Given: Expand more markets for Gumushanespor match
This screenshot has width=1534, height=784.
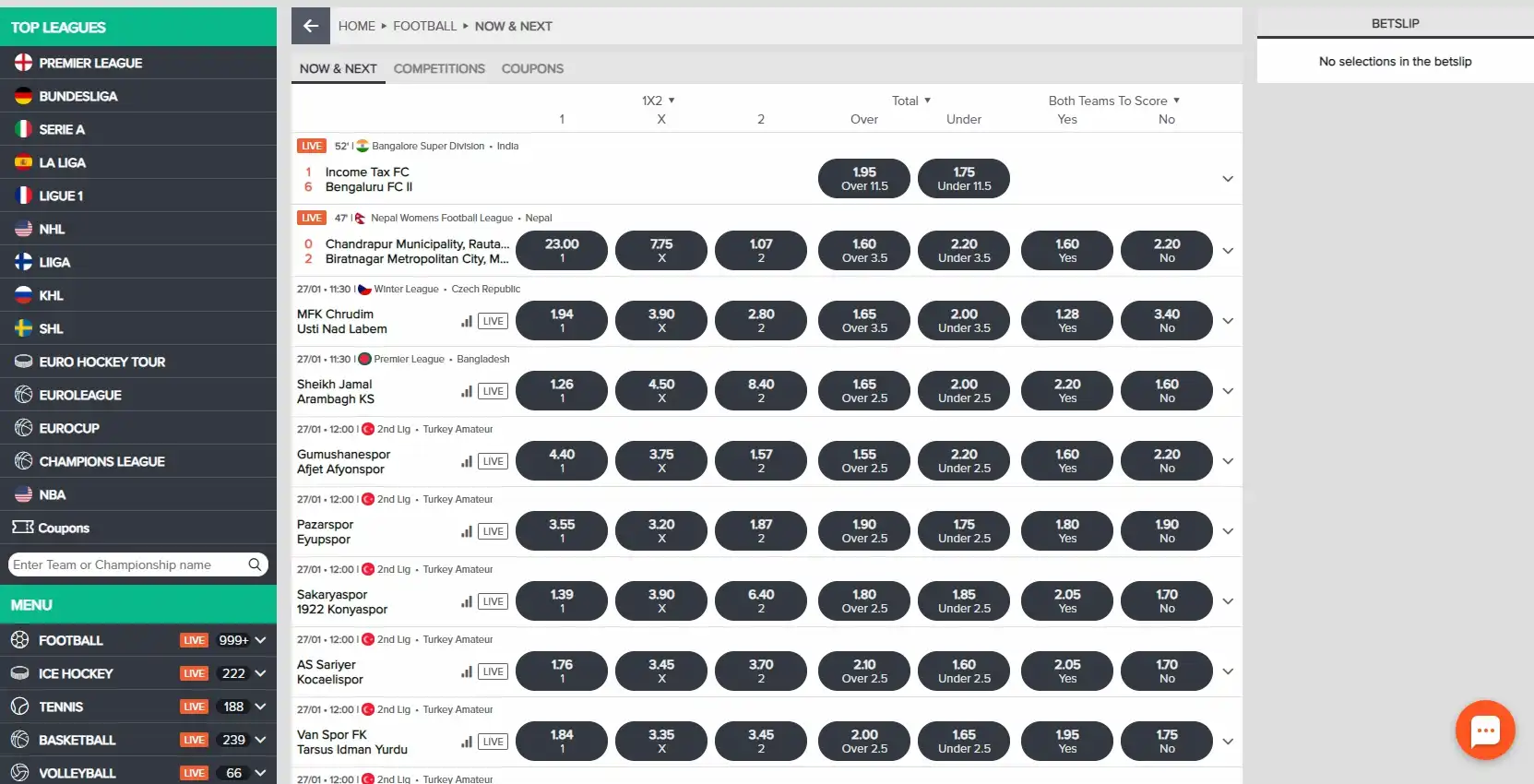Looking at the screenshot, I should [1227, 461].
